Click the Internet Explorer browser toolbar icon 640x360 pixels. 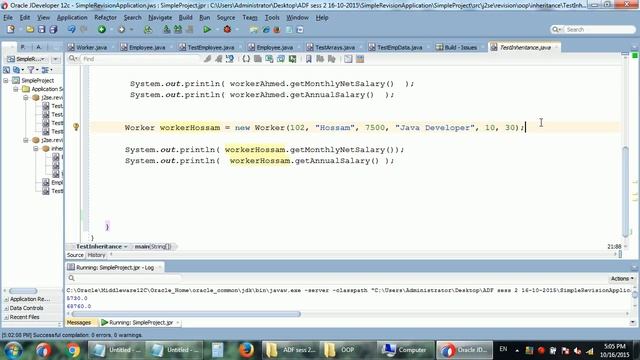[266, 29]
